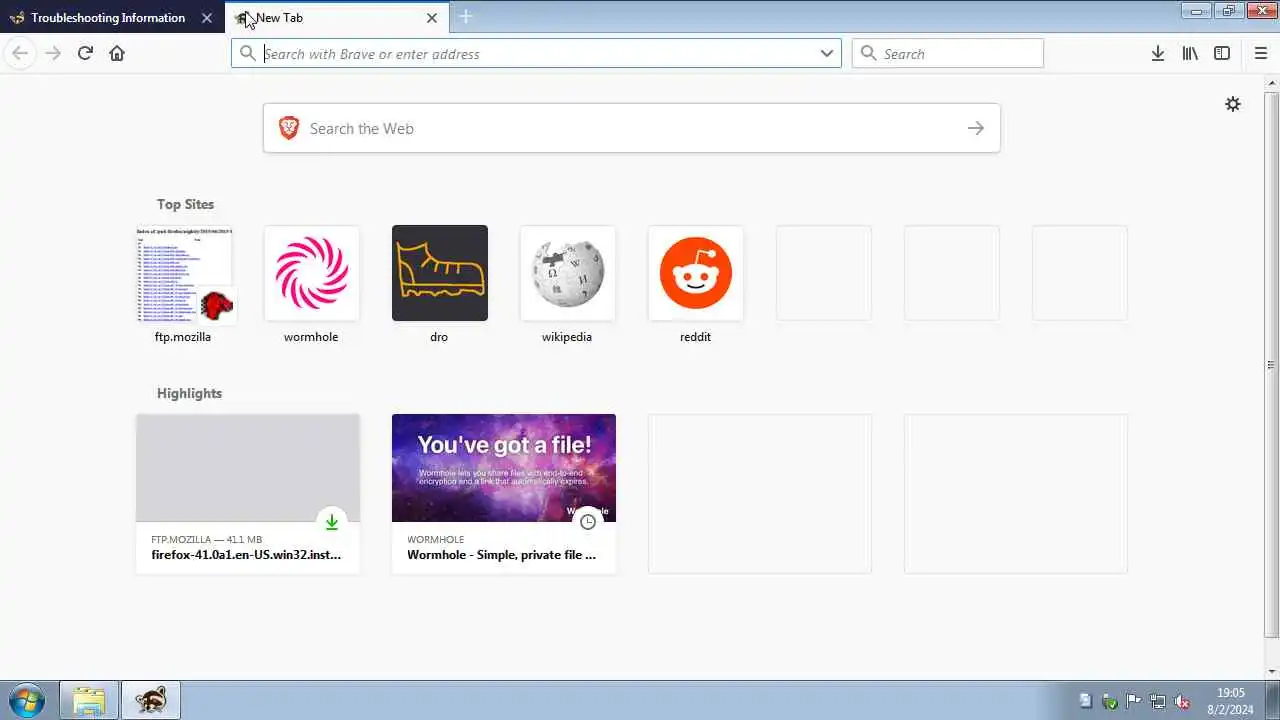Click the green download icon on the FTP.MOZILLA card
This screenshot has height=720, width=1280.
tap(332, 522)
